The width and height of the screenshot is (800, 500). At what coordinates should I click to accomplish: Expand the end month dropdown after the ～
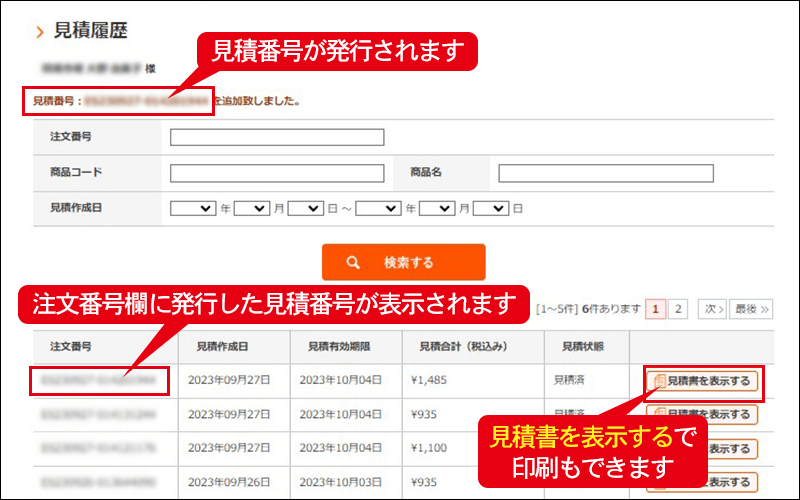click(x=437, y=208)
